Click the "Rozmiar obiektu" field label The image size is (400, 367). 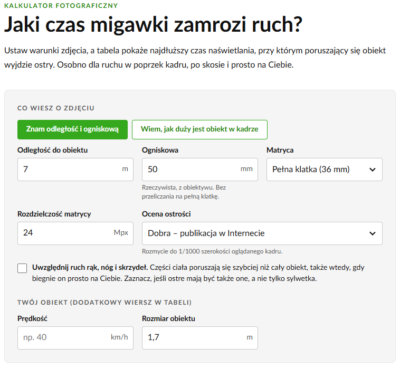pyautogui.click(x=169, y=318)
